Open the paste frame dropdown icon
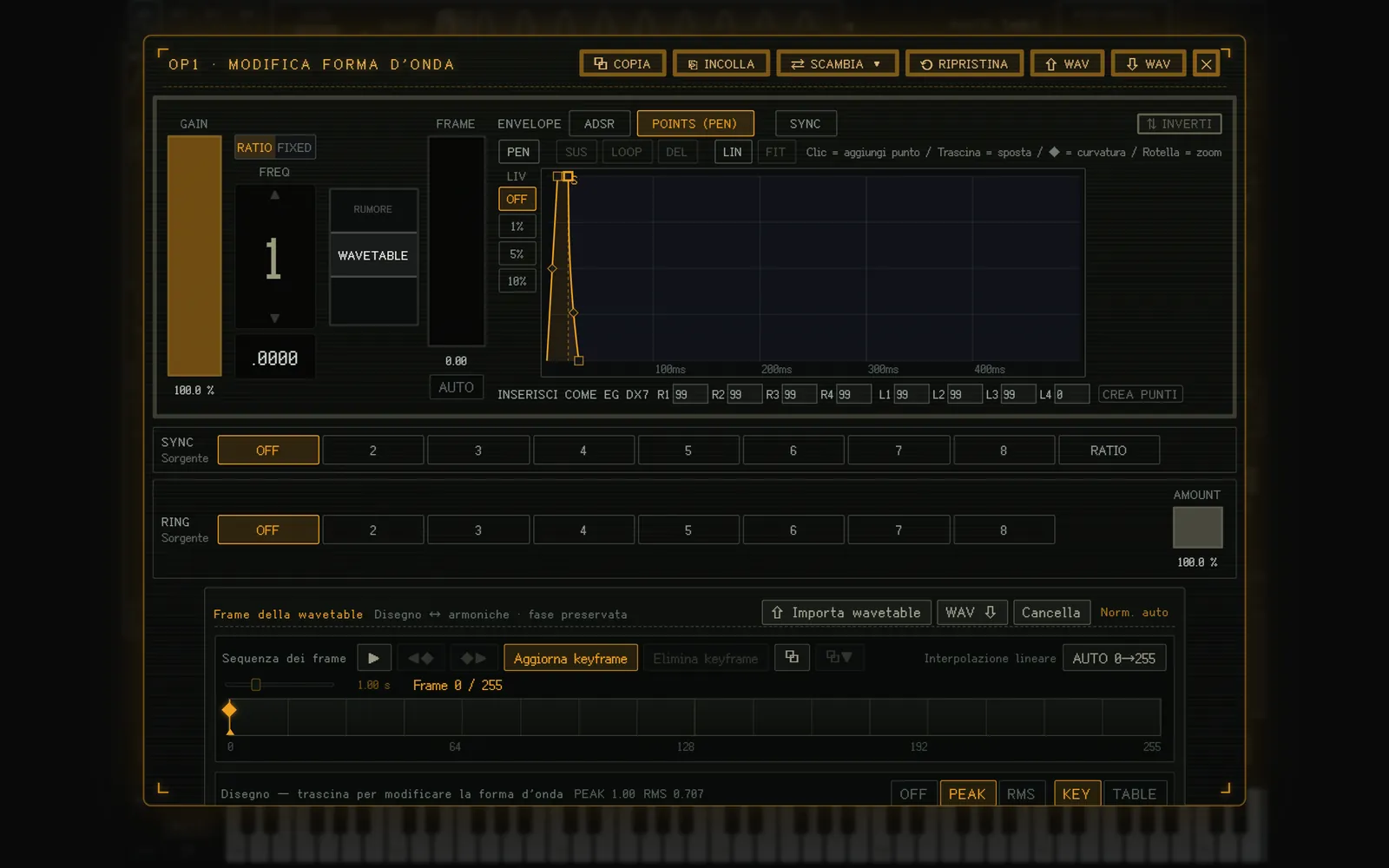Viewport: 1389px width, 868px height. 839,657
